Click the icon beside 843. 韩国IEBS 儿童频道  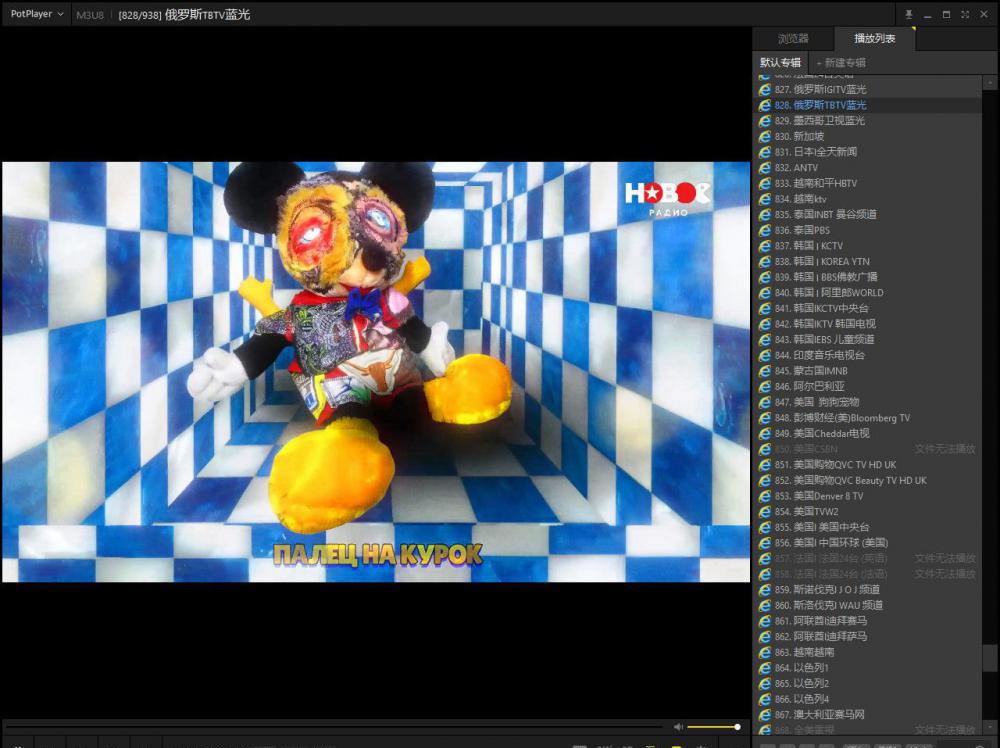point(765,339)
